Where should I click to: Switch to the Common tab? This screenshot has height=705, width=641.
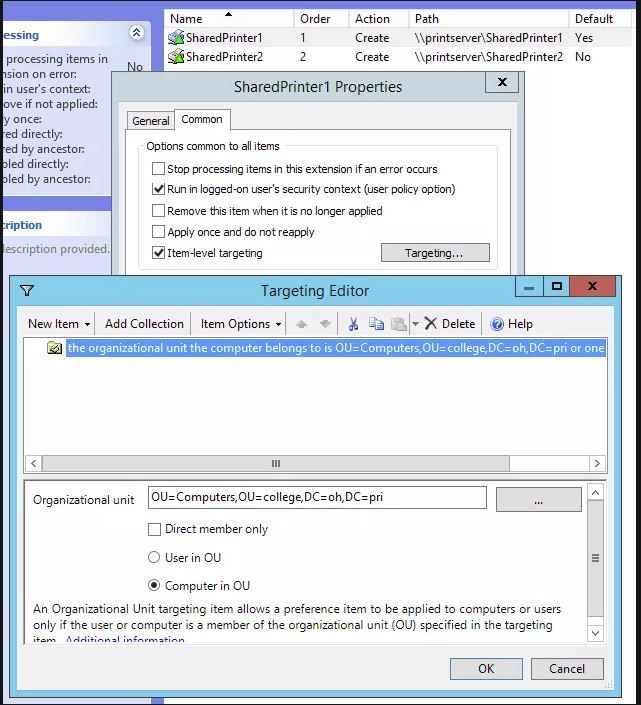tap(202, 119)
